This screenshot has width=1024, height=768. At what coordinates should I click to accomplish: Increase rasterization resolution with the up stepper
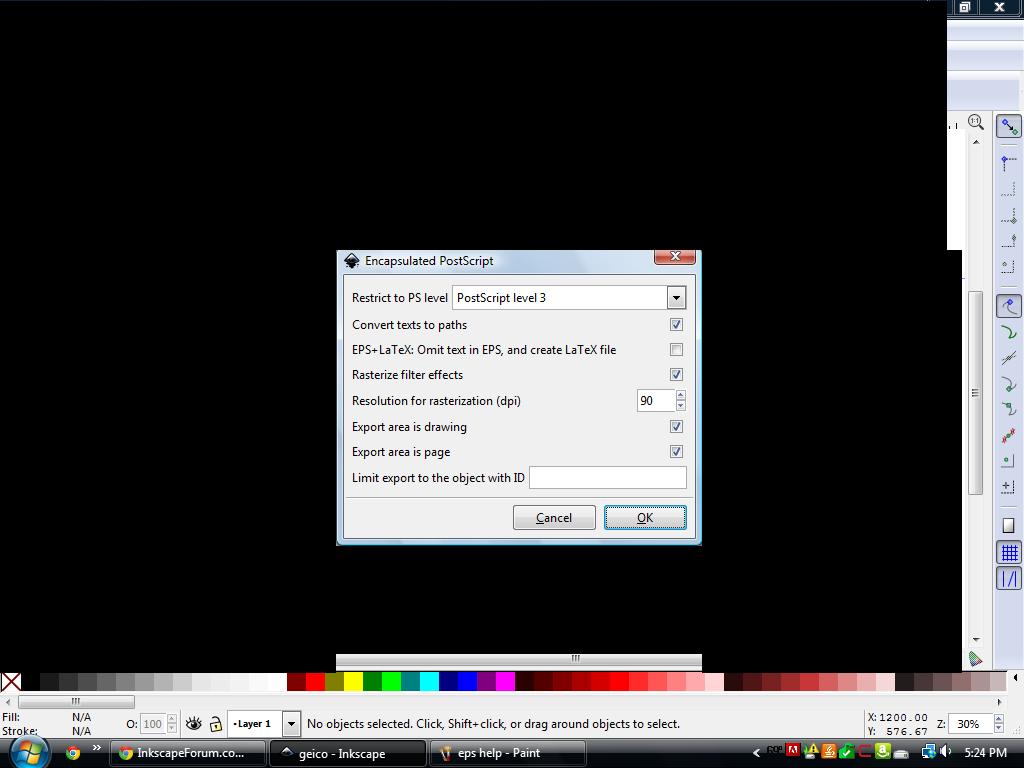680,395
